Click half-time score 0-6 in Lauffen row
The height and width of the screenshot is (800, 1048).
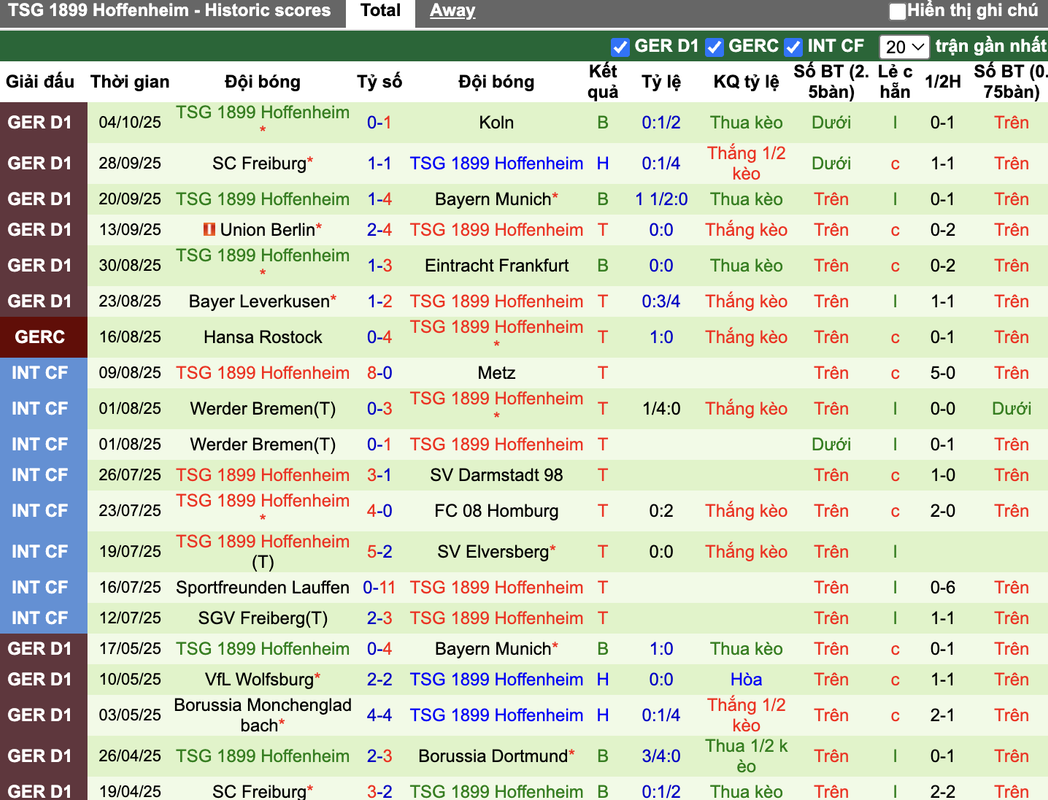[942, 587]
